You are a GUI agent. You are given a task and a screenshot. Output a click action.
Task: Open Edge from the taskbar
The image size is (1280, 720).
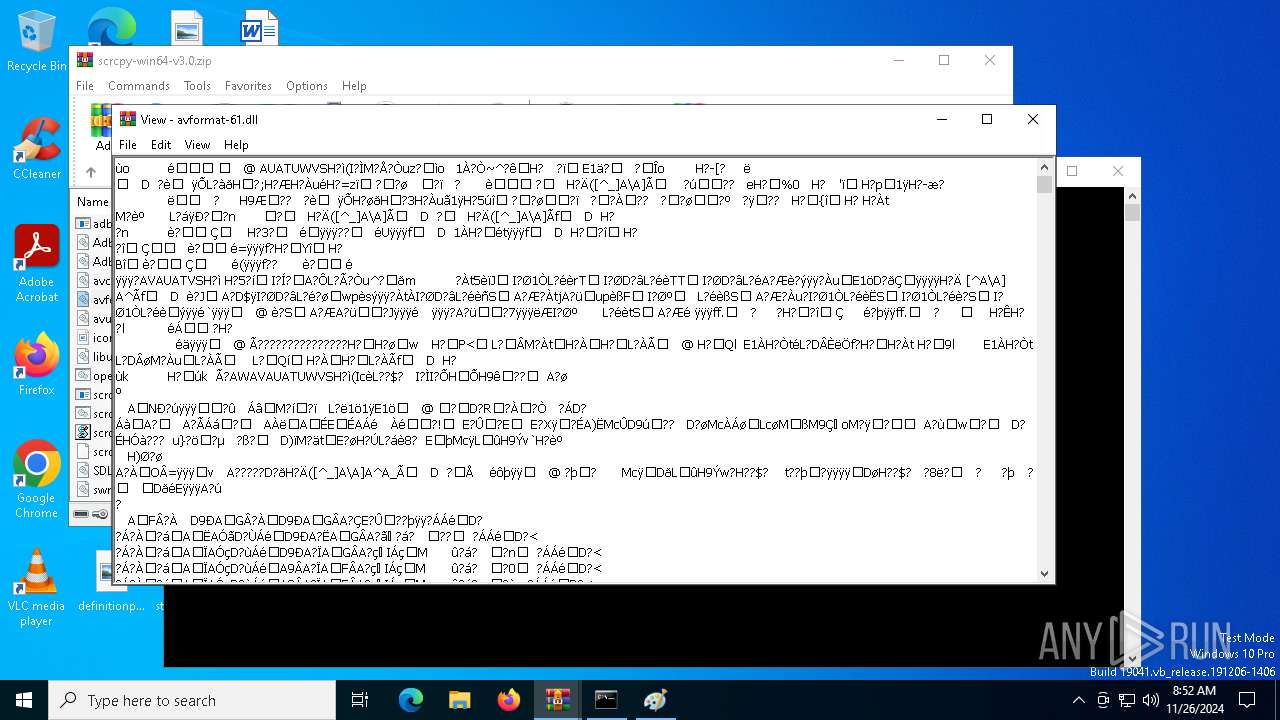(411, 700)
